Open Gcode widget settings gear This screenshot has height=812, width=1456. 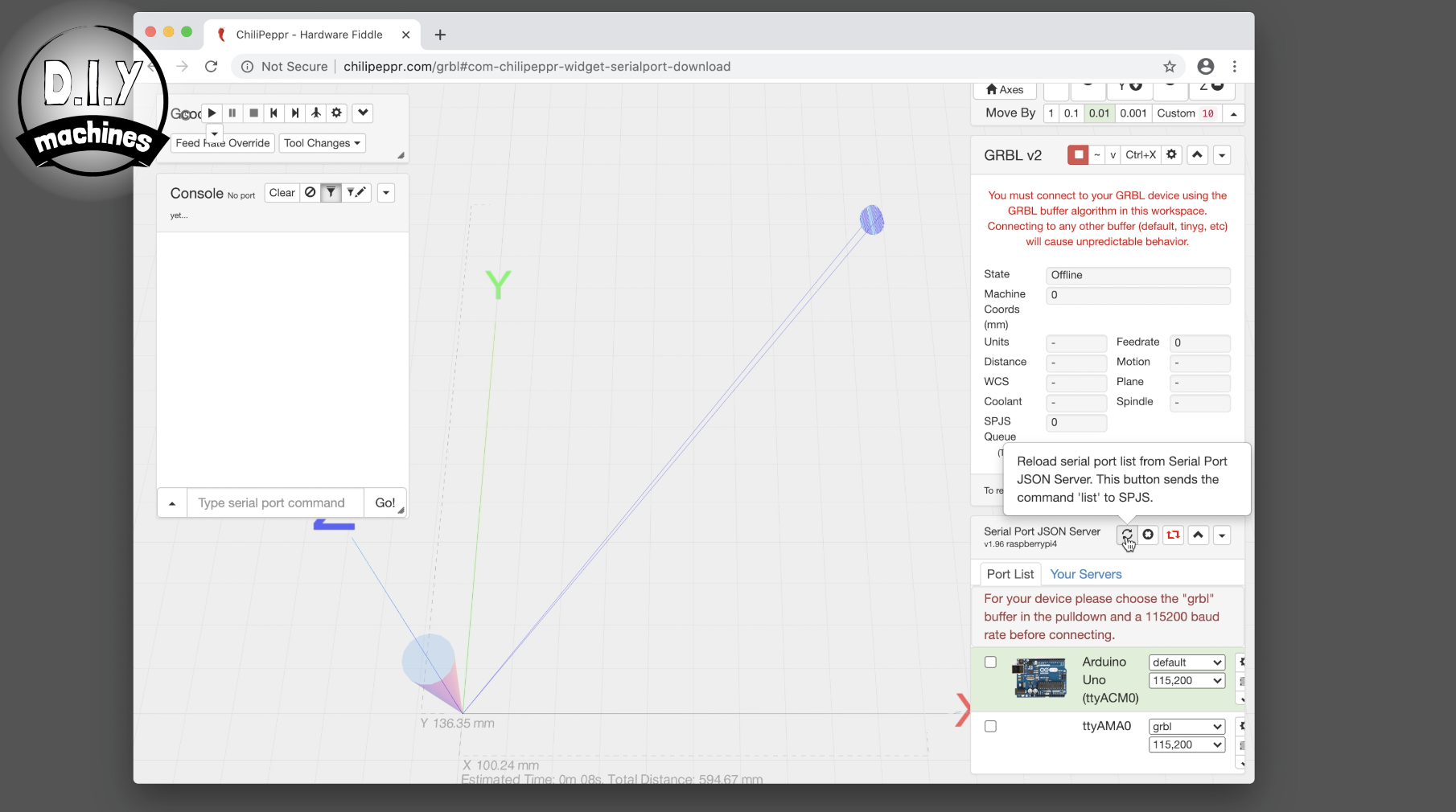[x=337, y=113]
